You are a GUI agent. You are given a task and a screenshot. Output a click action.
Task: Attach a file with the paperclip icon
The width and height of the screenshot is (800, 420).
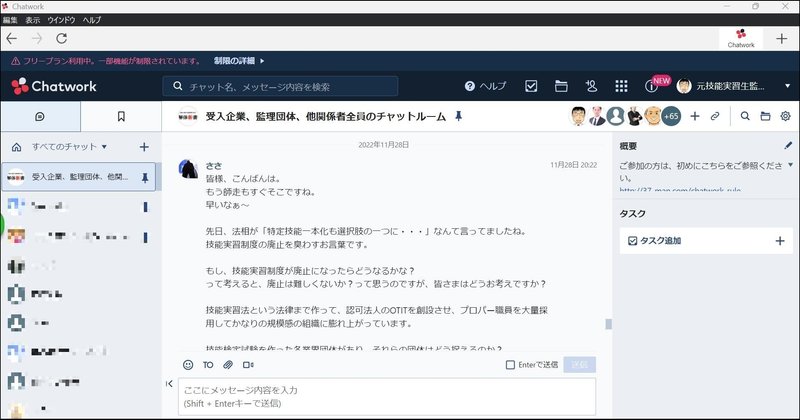[228, 365]
